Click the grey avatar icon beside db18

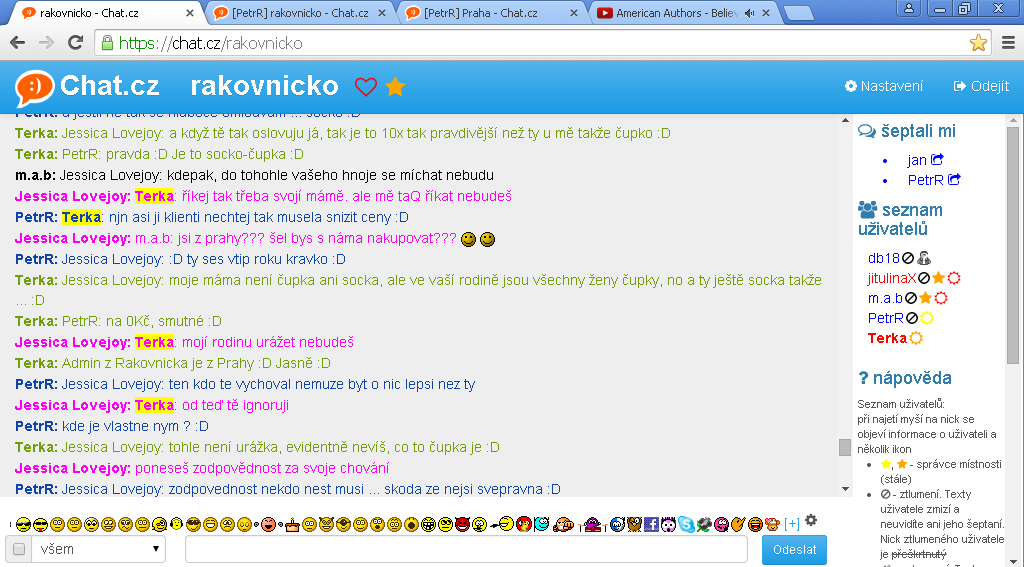(923, 258)
